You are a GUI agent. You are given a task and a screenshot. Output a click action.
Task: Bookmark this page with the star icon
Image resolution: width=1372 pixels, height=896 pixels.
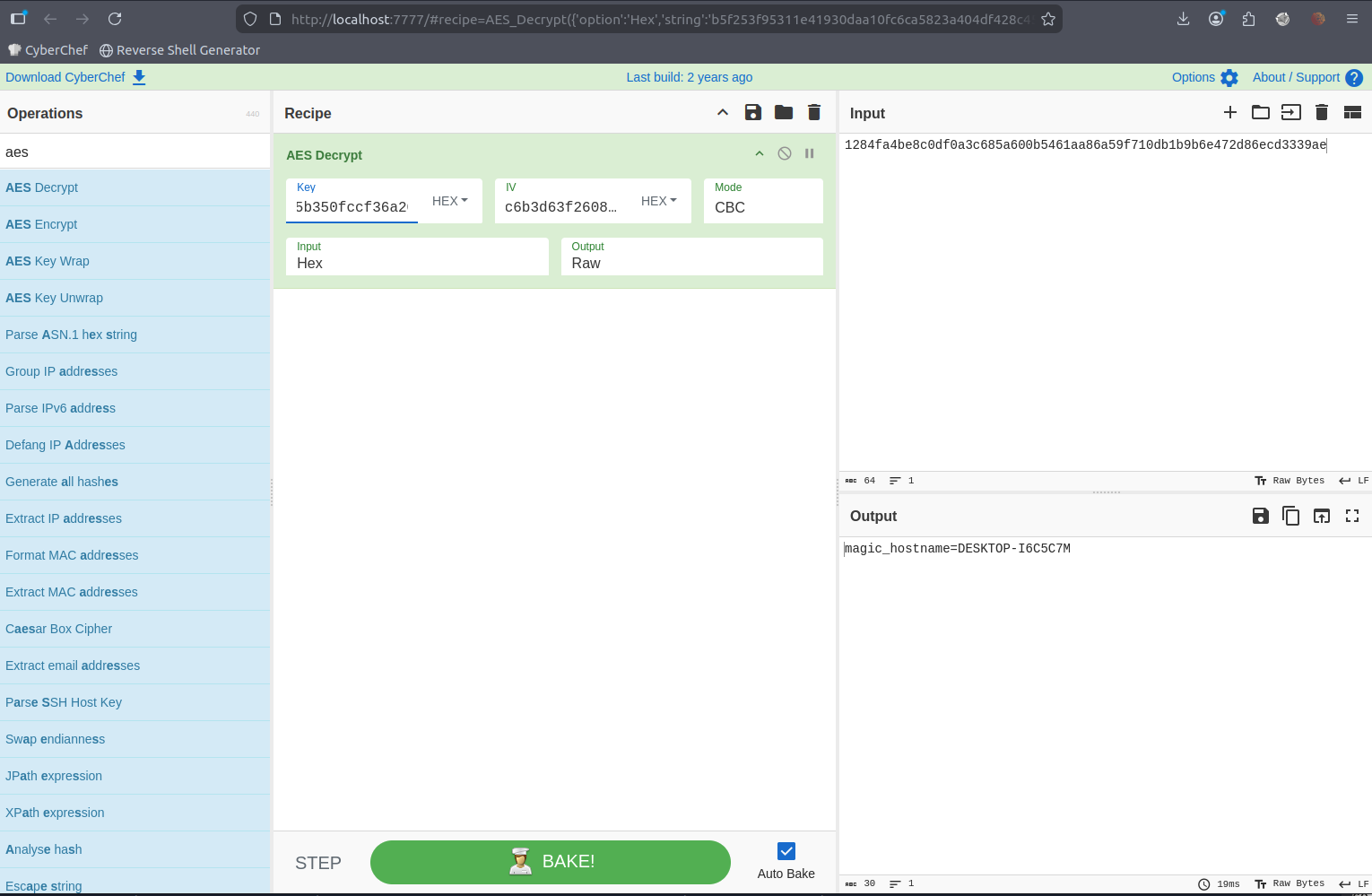[1048, 19]
